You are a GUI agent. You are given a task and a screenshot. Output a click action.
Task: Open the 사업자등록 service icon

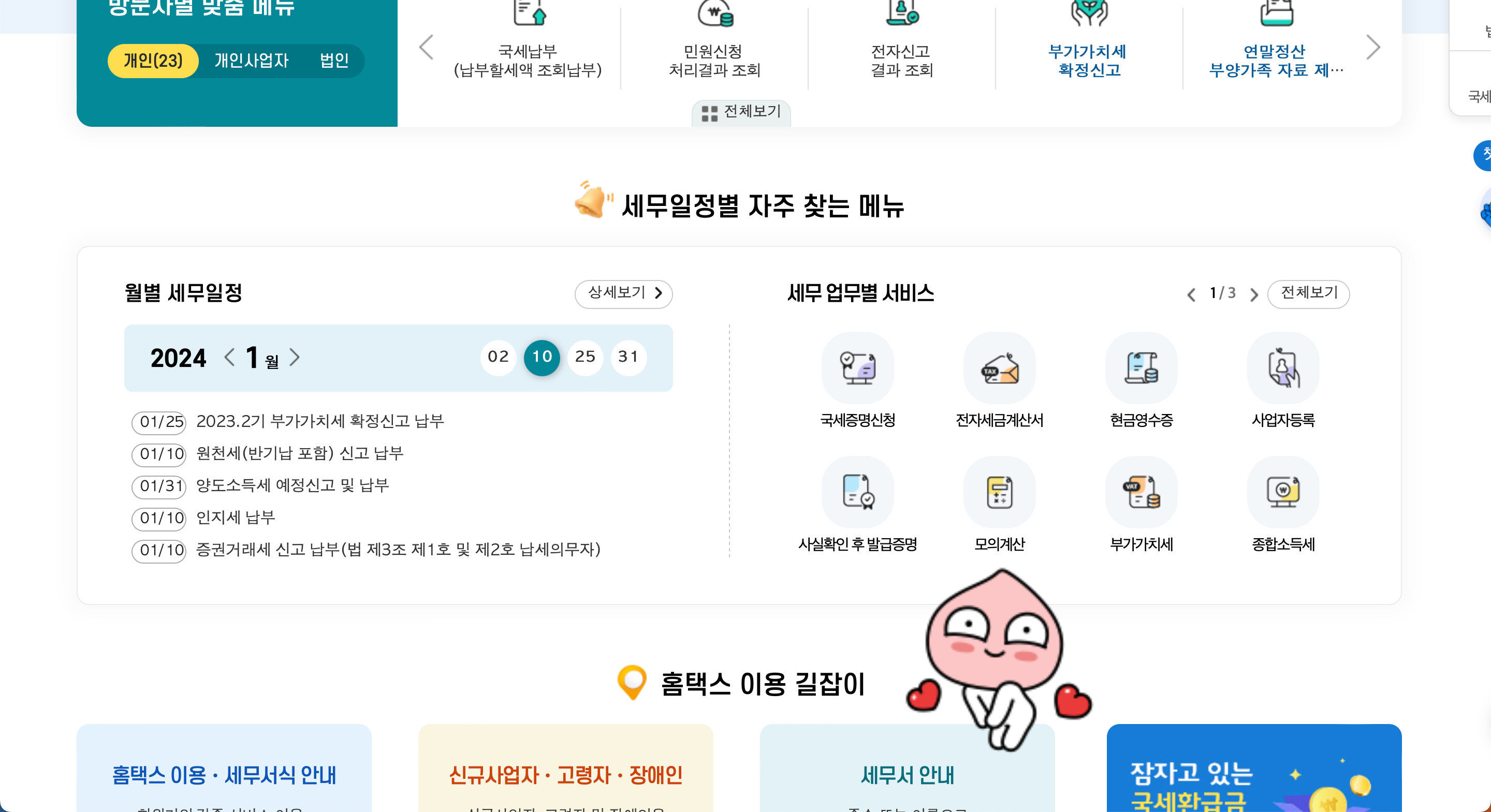(x=1283, y=368)
